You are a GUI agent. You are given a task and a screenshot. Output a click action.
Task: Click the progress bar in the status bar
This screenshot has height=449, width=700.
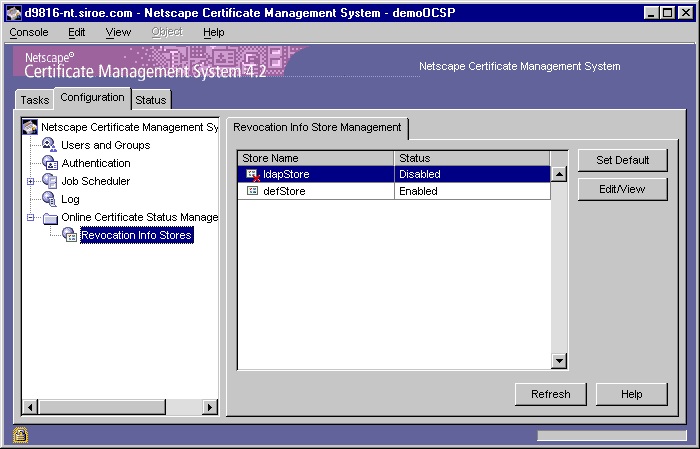tap(612, 436)
